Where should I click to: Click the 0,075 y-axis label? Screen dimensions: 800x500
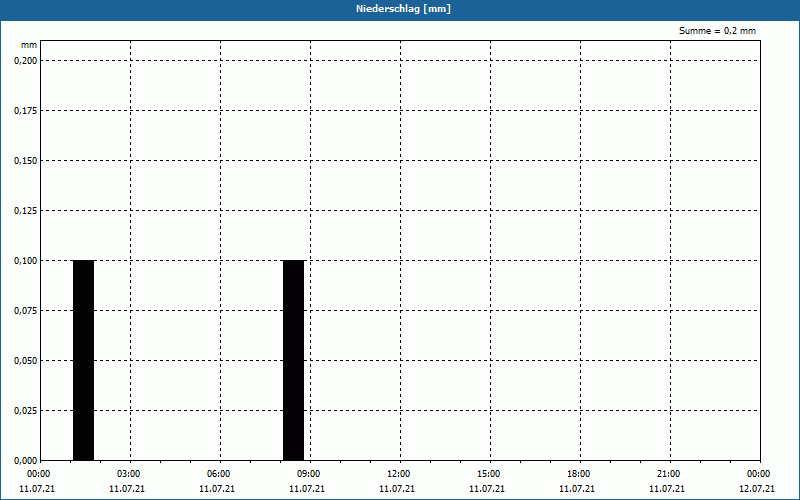pos(26,311)
